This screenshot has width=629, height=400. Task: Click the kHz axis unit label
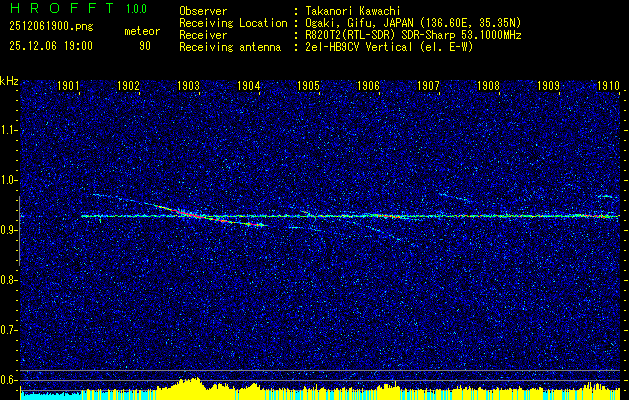(9, 81)
